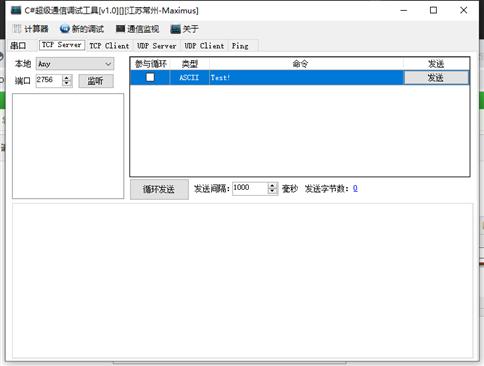Viewport: 484px width, 366px height.
Task: Click the 循环发送 loop send button
Action: tap(159, 189)
